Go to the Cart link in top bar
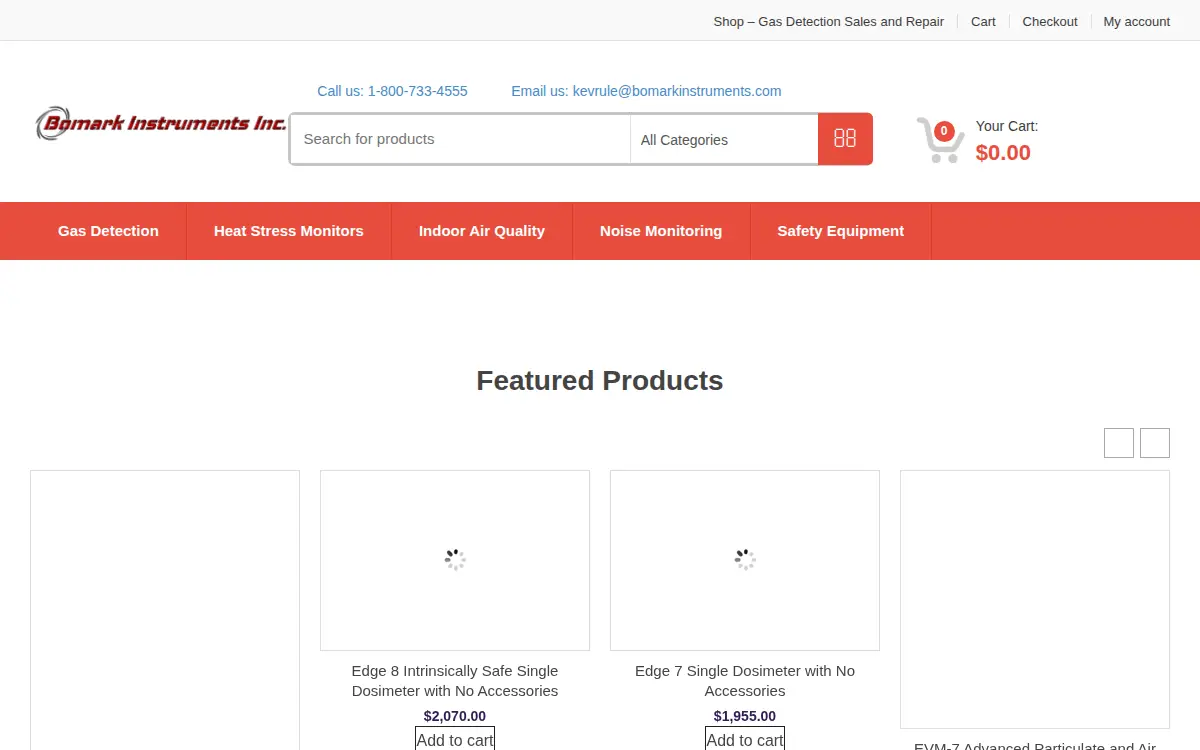This screenshot has height=750, width=1200. 983,21
